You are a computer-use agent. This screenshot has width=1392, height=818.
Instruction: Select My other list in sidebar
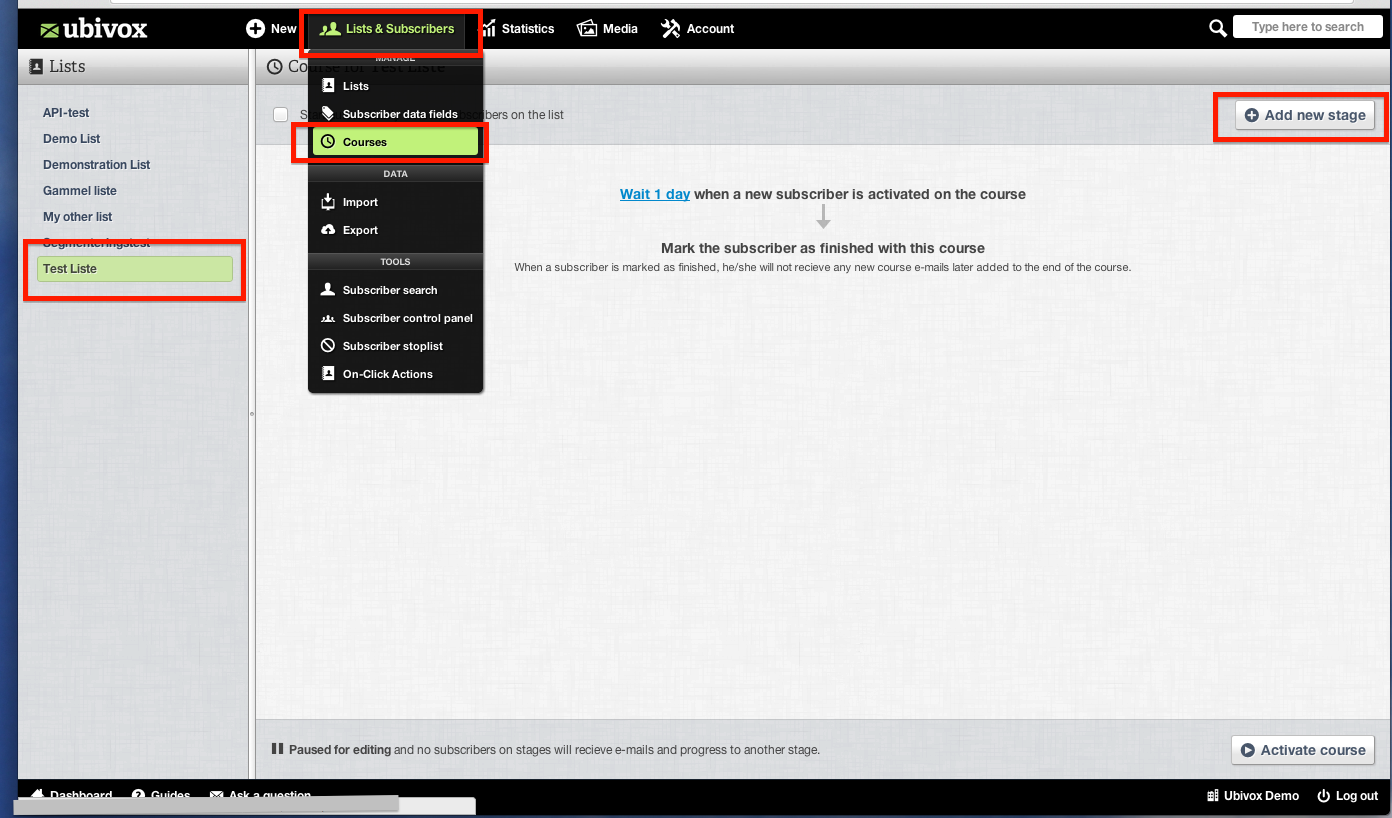(x=78, y=217)
